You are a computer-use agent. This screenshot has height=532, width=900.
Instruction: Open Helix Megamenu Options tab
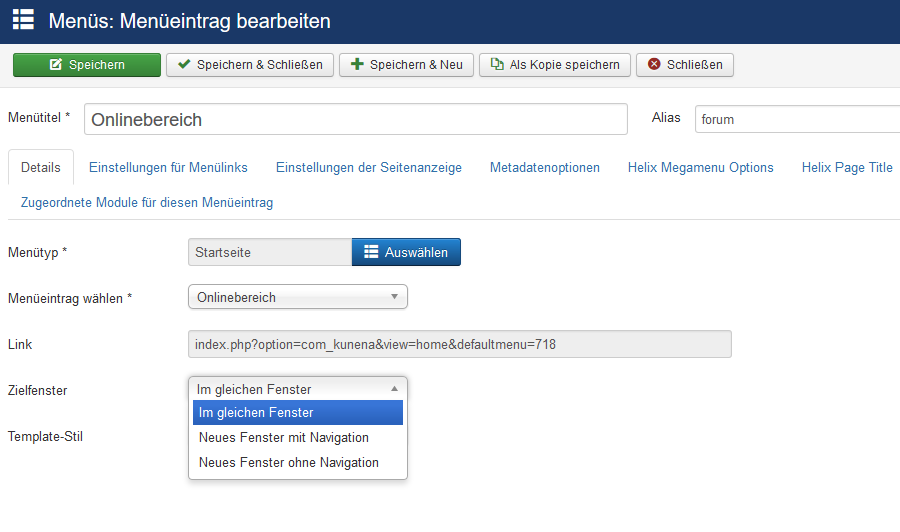click(700, 168)
